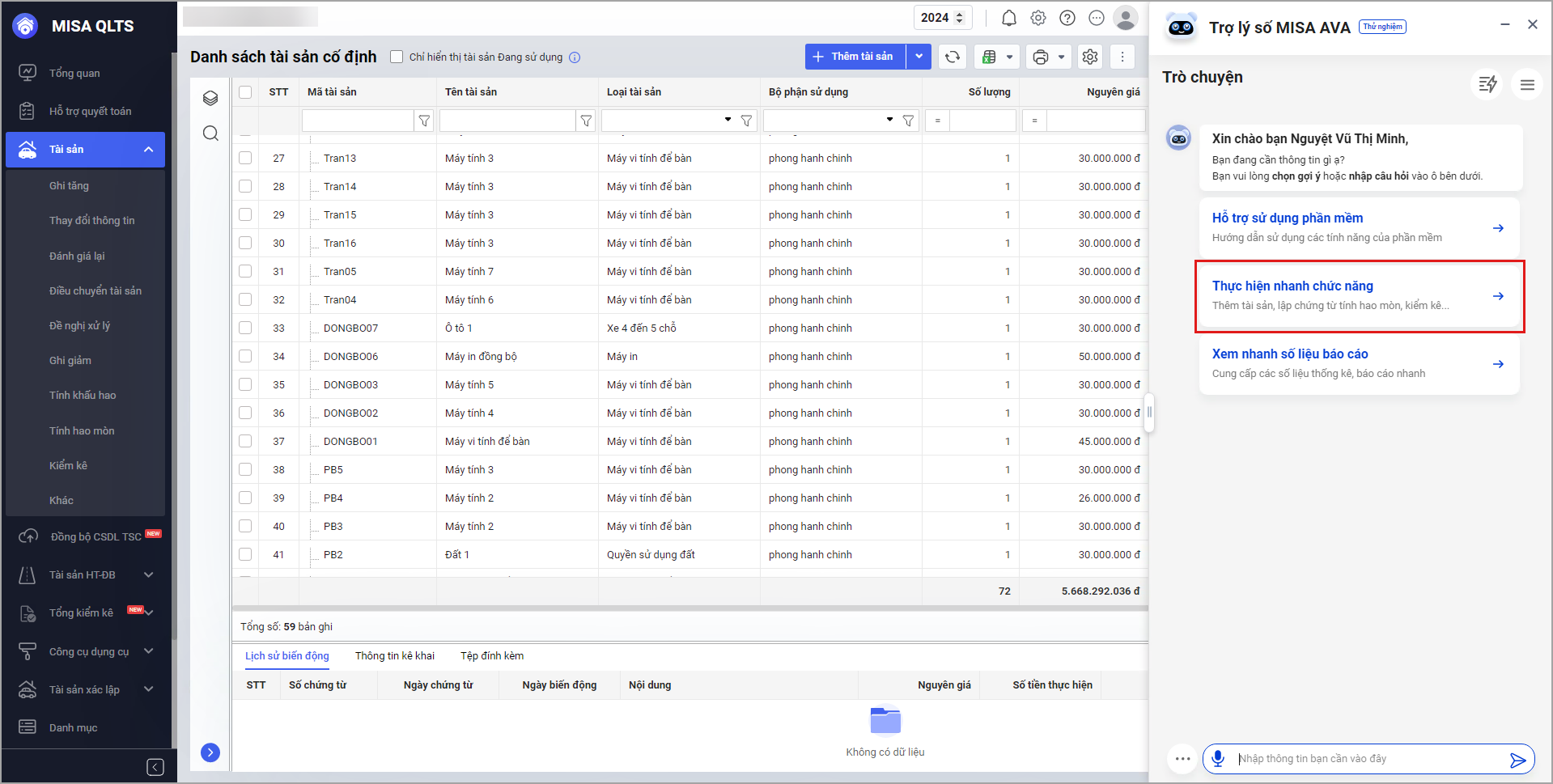Expand the Thêm tài sản dropdown arrow

point(919,57)
